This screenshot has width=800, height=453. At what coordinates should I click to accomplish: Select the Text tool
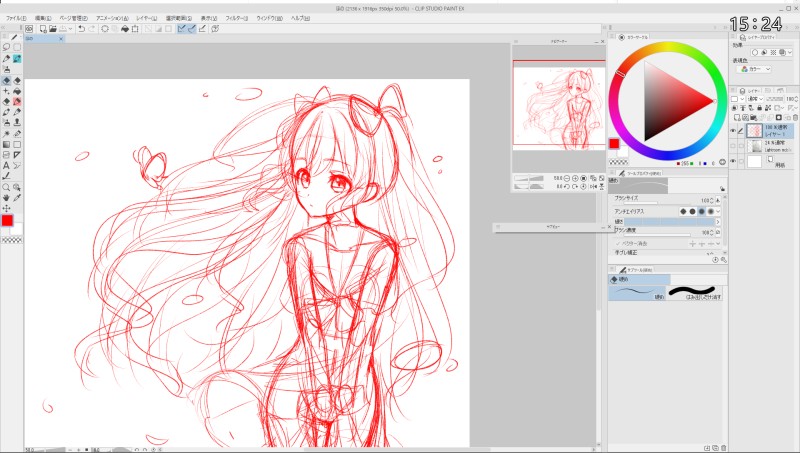[6, 165]
